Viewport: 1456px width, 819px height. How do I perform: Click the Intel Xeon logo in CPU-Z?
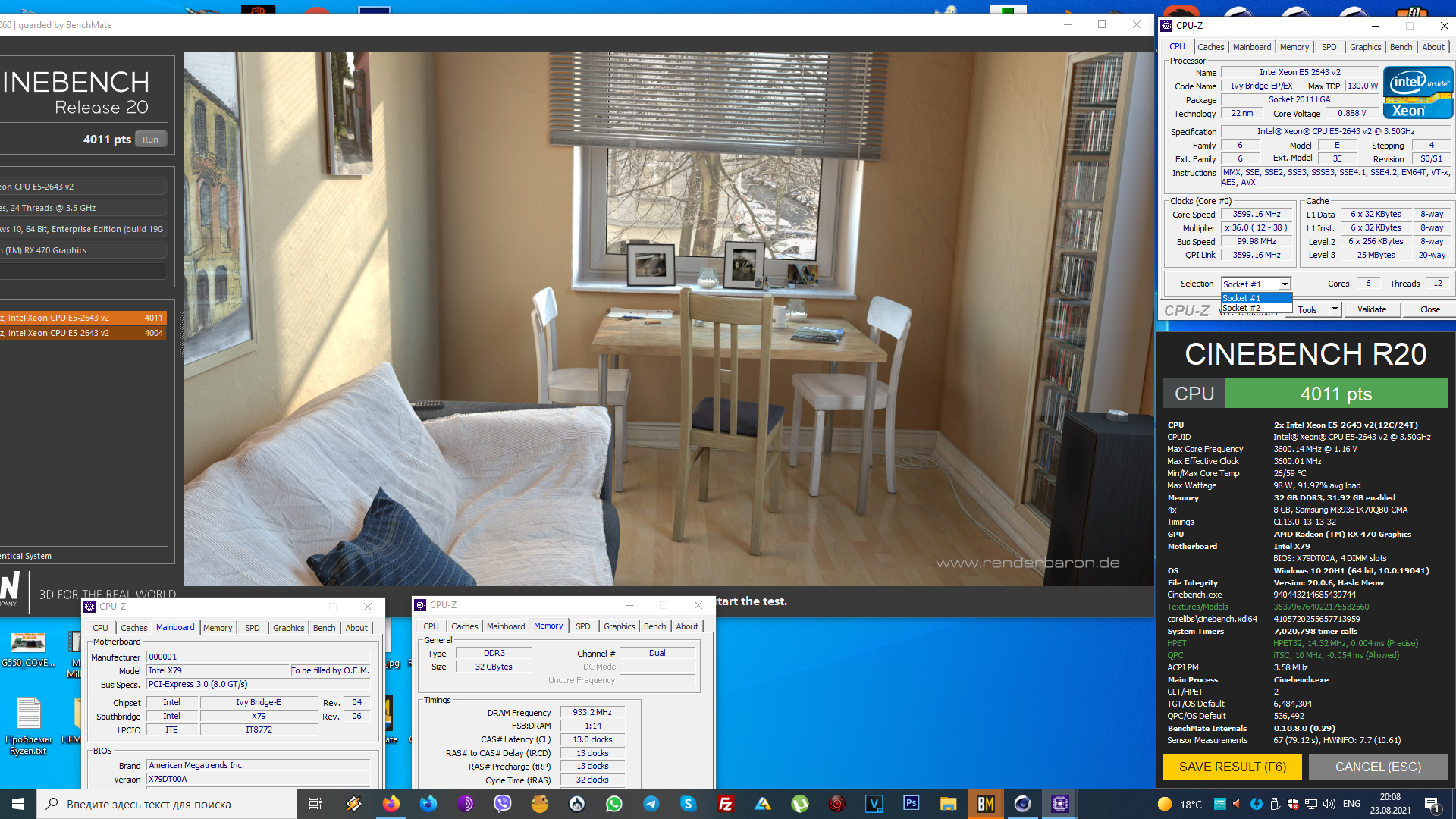point(1418,93)
